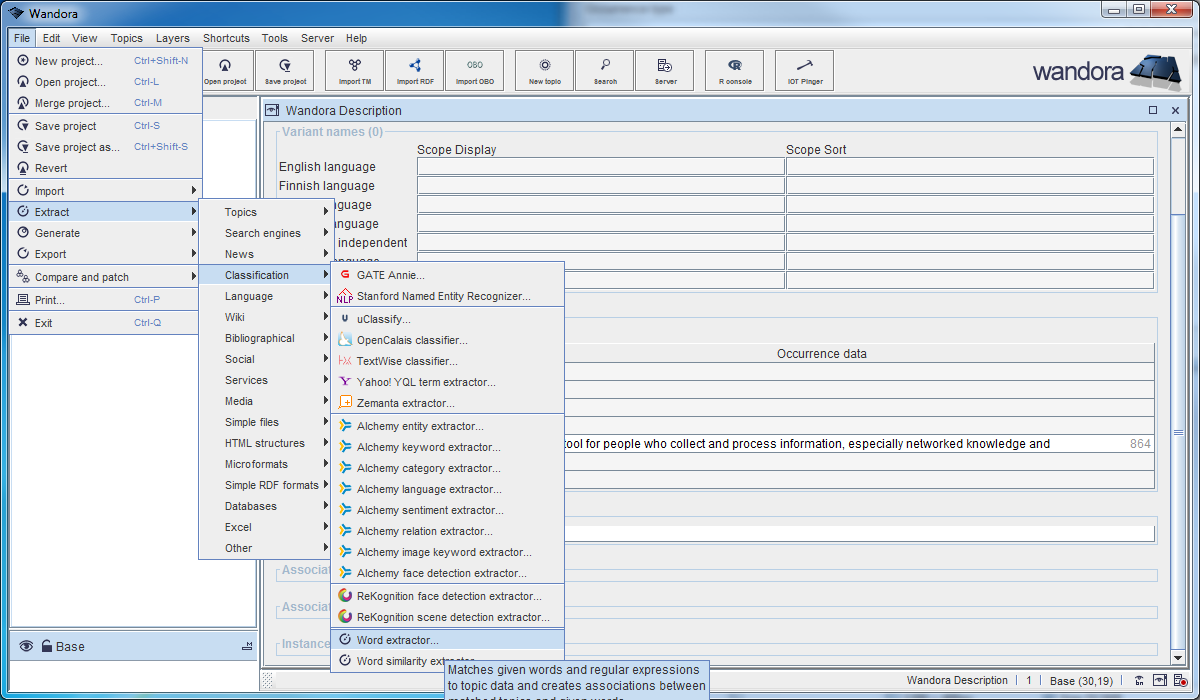Toggle visibility eye of Base layer
The height and width of the screenshot is (700, 1200).
tap(26, 647)
